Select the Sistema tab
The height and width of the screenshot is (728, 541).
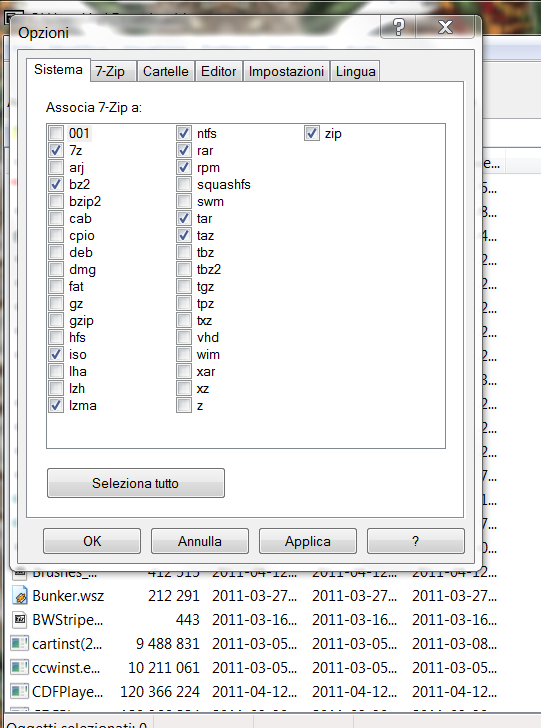pos(58,70)
